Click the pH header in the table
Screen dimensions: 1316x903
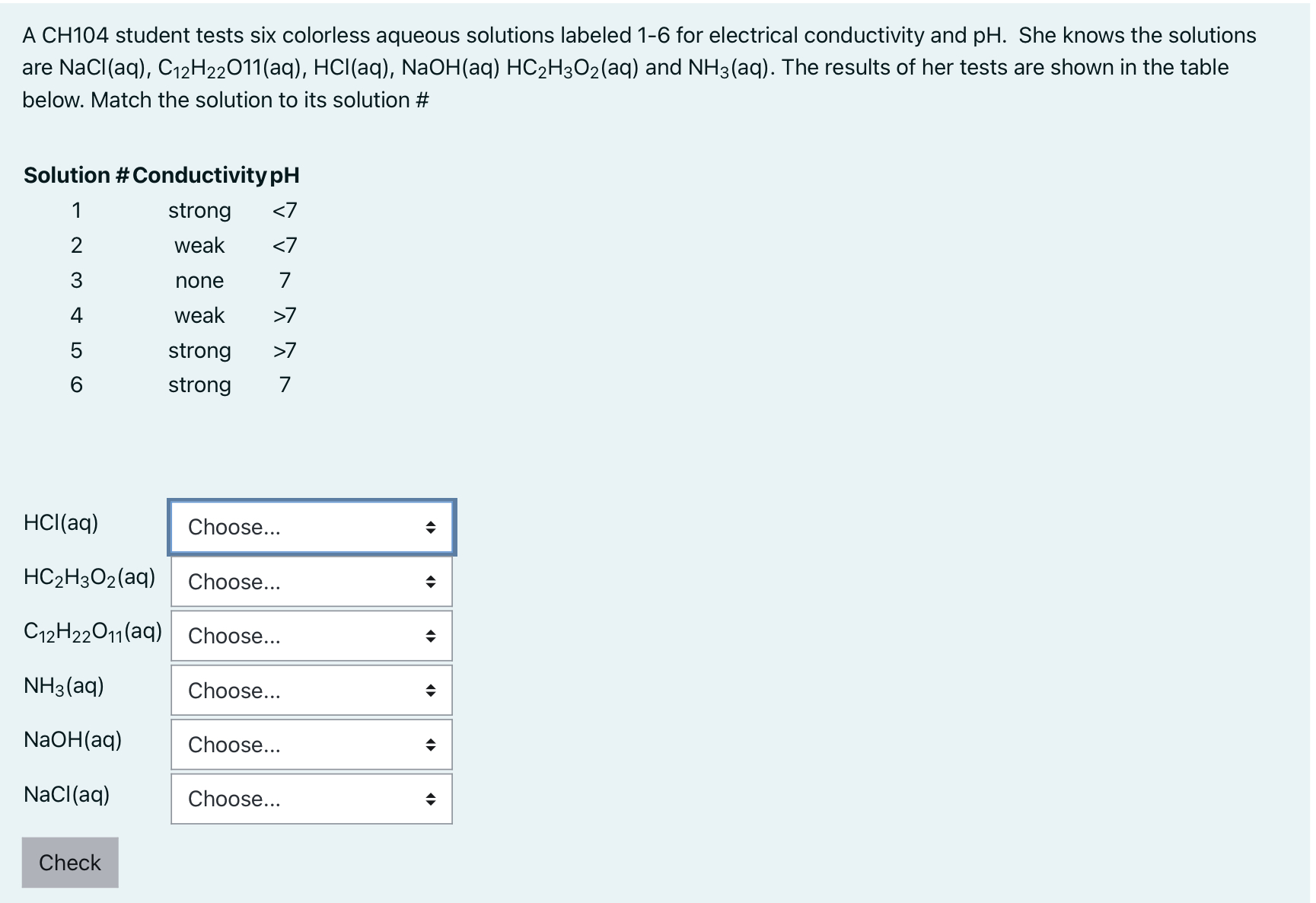coord(285,175)
